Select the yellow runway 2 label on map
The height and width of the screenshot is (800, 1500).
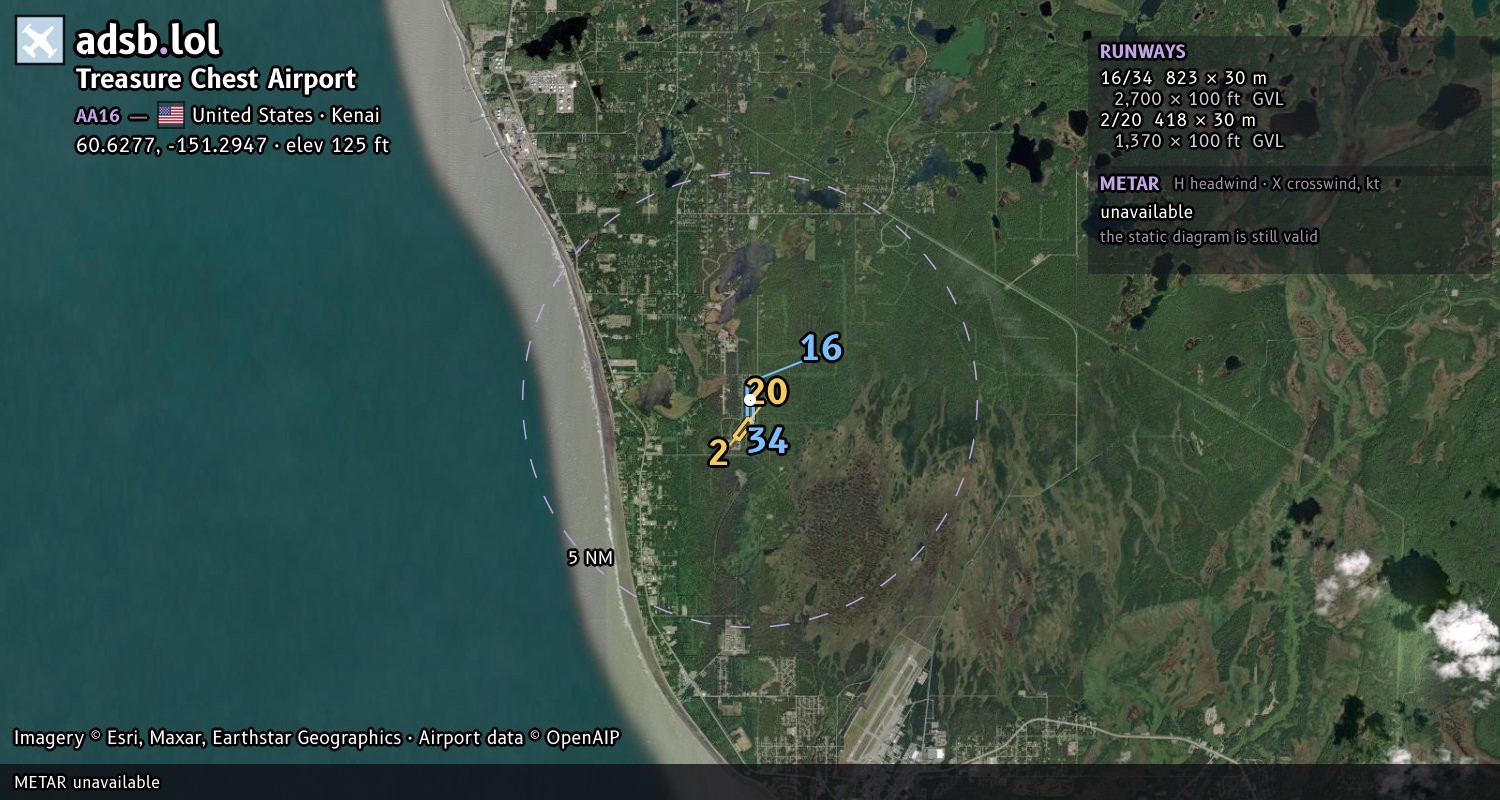[718, 453]
